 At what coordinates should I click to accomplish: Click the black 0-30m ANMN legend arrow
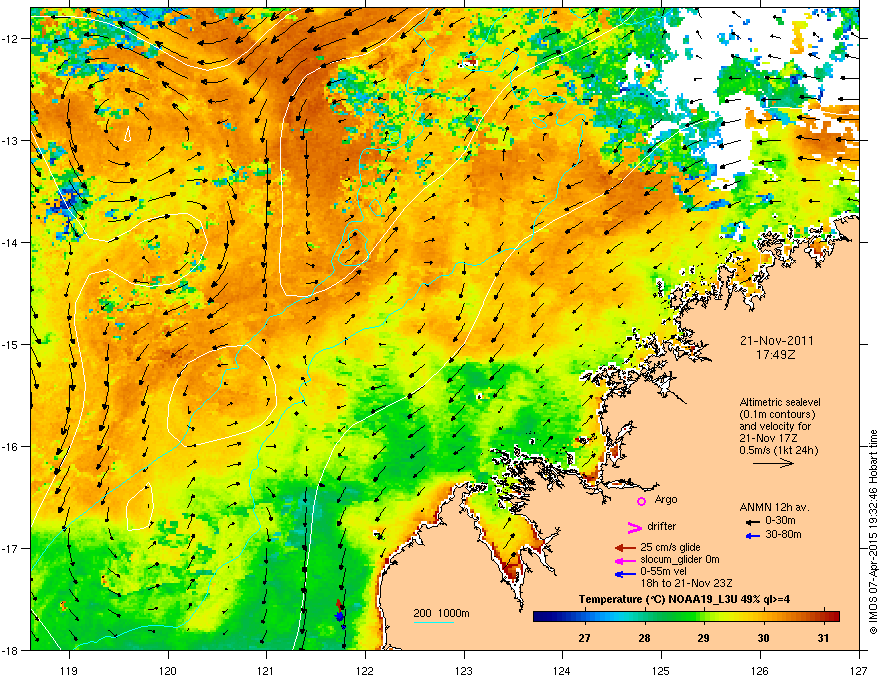[x=753, y=522]
